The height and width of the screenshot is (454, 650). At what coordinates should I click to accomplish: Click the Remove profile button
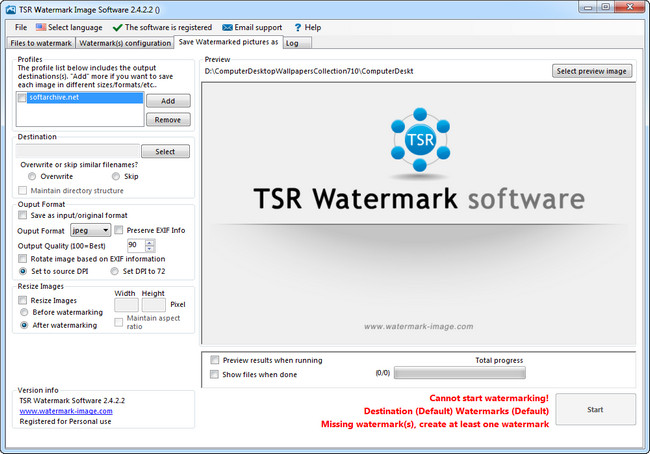coord(168,120)
